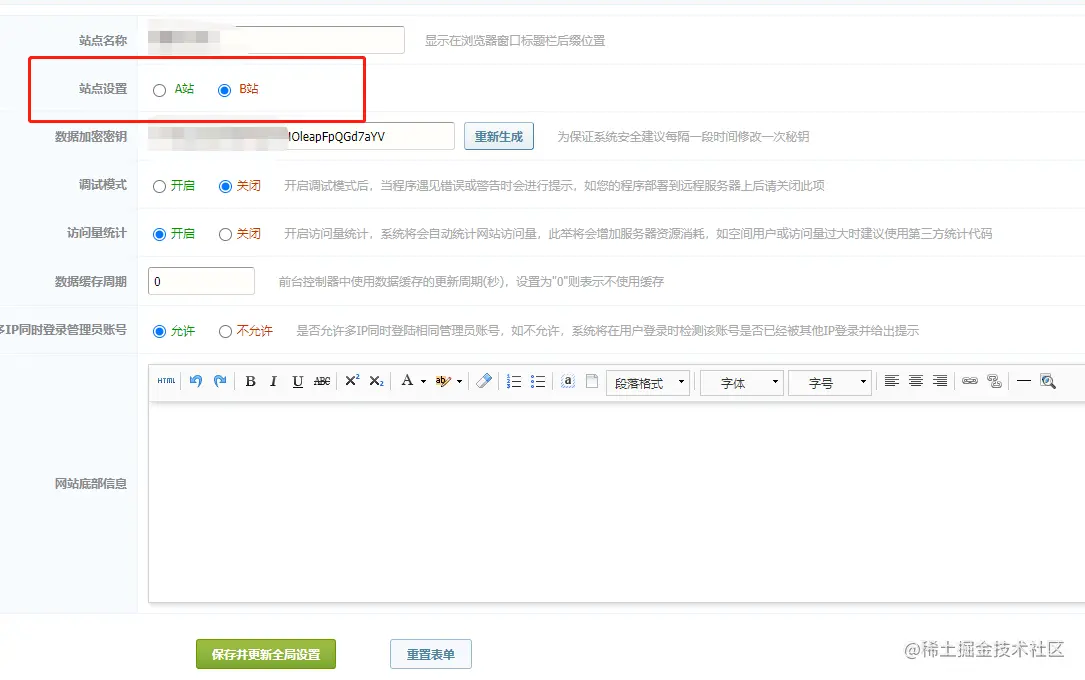Viewport: 1085px width, 680px height.
Task: Remove link with the unlink icon
Action: click(994, 381)
